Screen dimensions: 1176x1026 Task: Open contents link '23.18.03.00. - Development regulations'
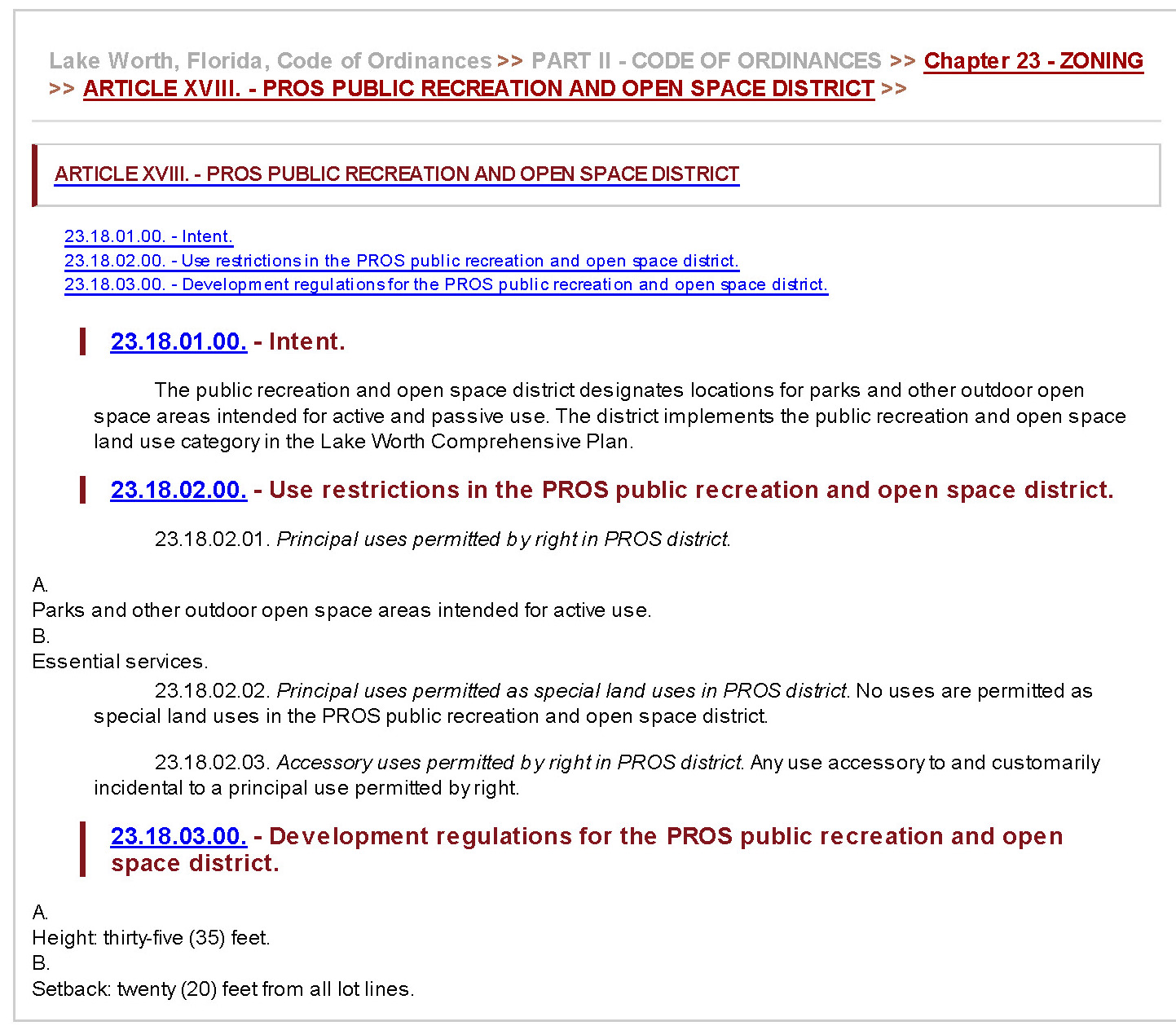pos(447,284)
